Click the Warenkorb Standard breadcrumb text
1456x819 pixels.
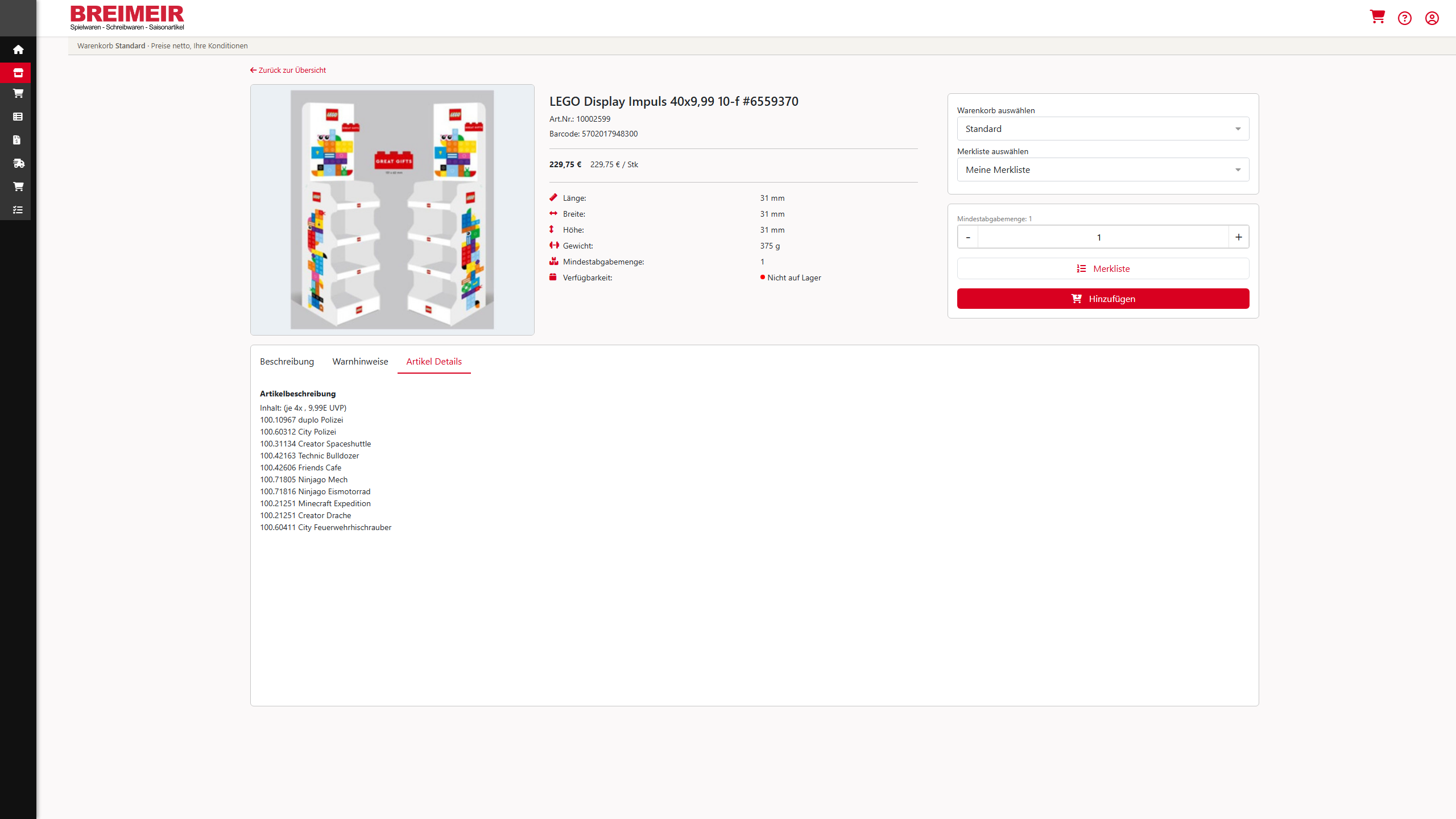tap(111, 46)
